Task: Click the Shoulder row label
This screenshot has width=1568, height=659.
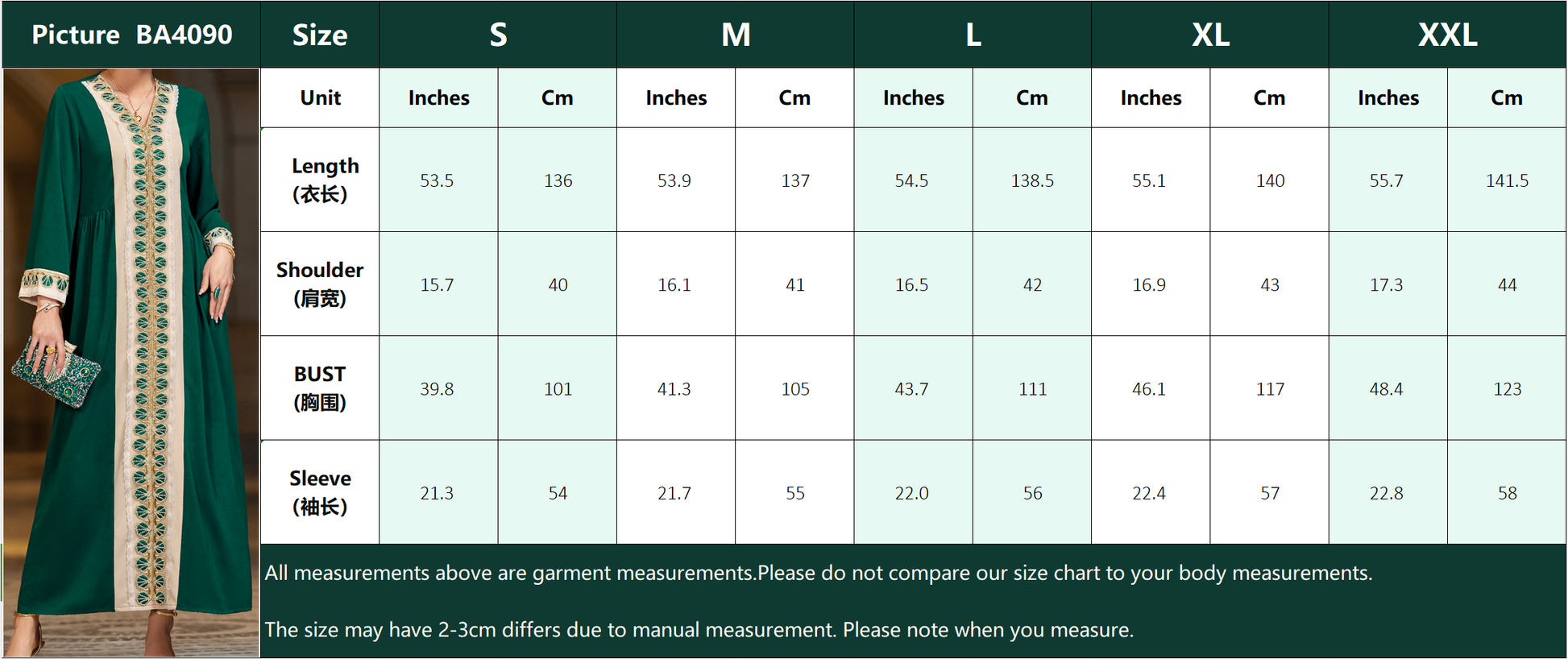Action: (x=320, y=284)
